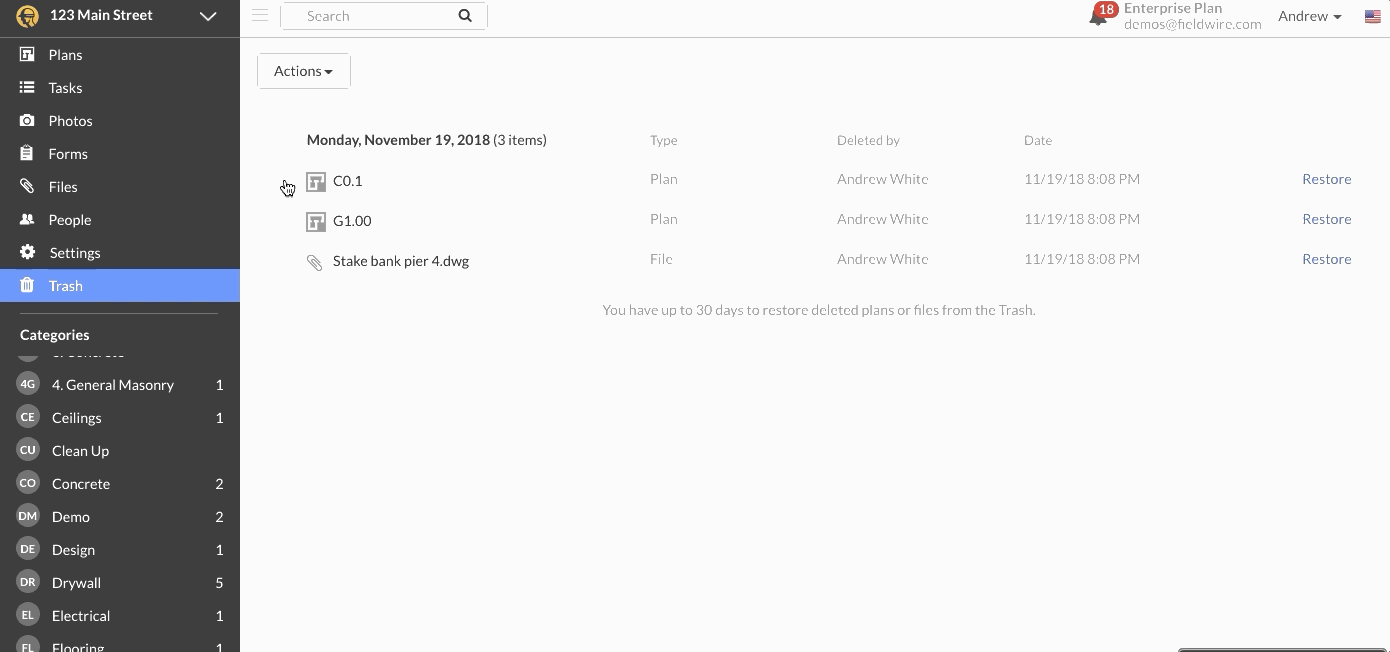The height and width of the screenshot is (652, 1390).
Task: Click the Tasks list icon
Action: coord(27,87)
